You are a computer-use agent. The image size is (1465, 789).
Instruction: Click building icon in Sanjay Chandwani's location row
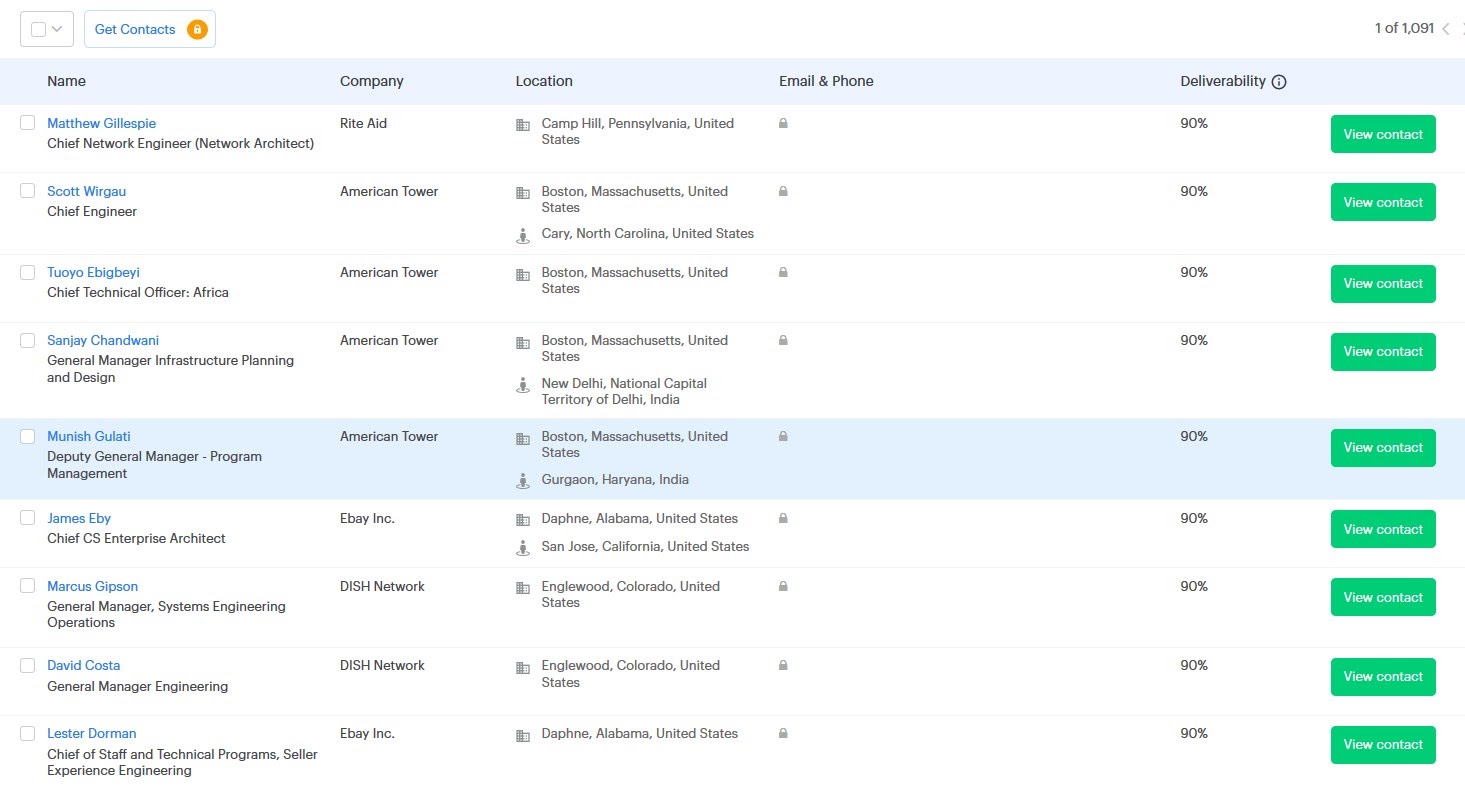(x=523, y=343)
